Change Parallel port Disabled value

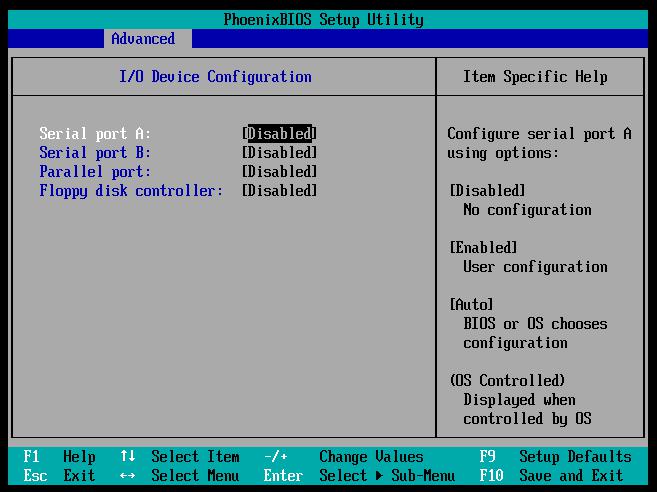(279, 172)
